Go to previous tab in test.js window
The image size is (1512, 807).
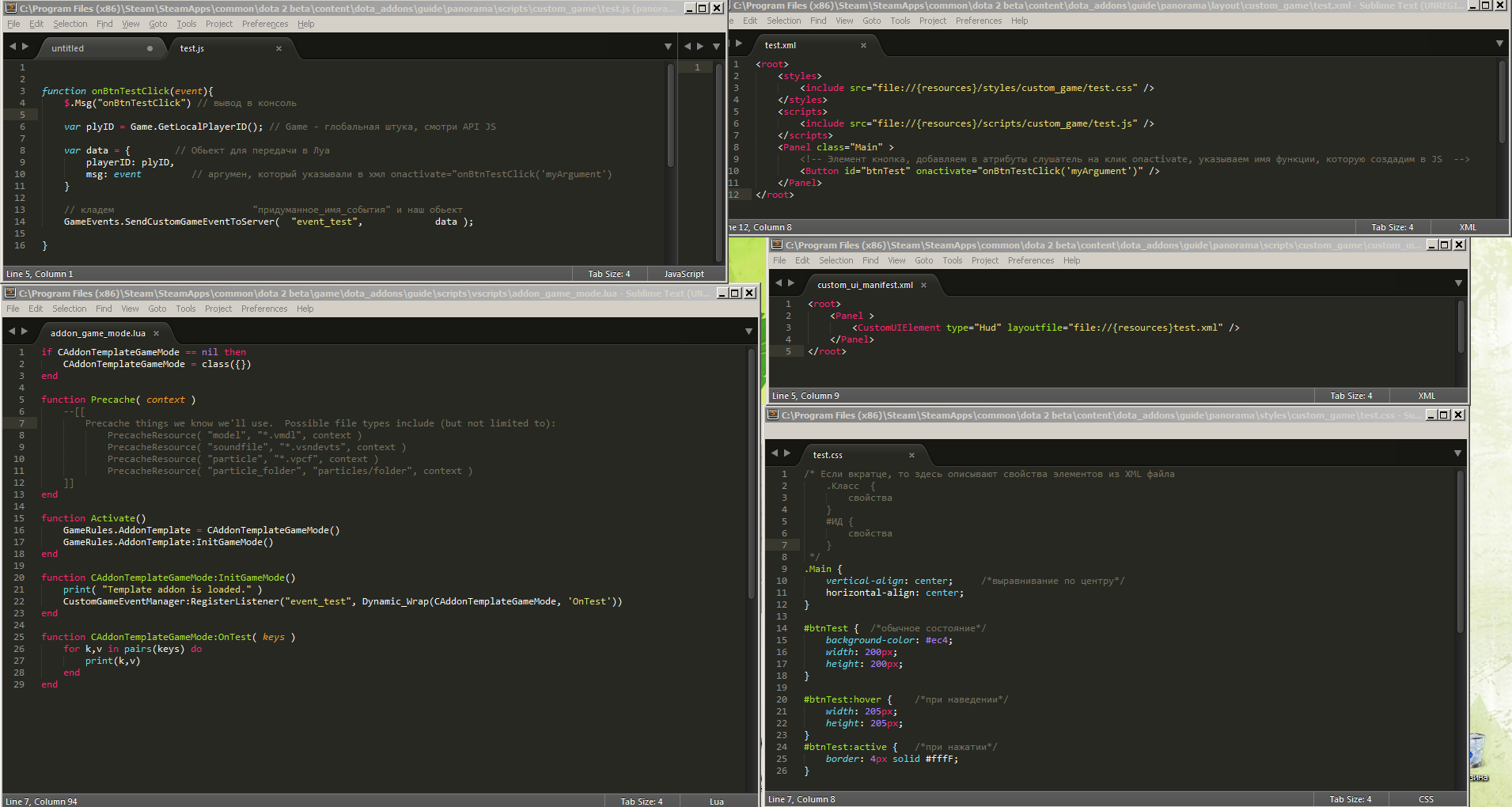point(13,47)
